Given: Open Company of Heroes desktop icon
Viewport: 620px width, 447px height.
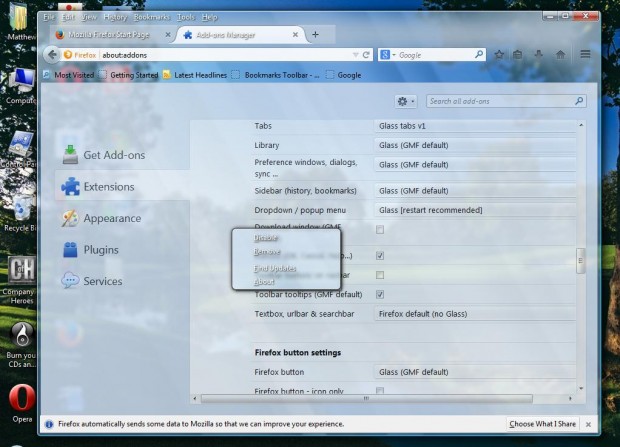Looking at the screenshot, I should (x=21, y=280).
